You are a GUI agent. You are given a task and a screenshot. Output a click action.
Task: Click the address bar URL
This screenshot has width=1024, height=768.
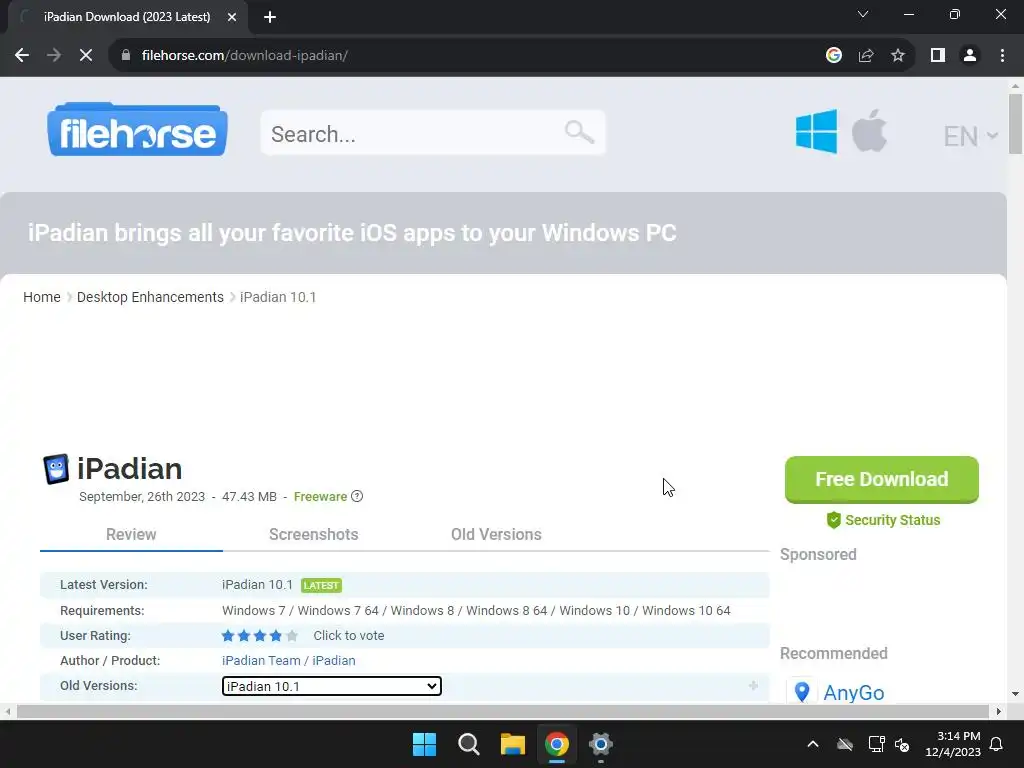[244, 56]
